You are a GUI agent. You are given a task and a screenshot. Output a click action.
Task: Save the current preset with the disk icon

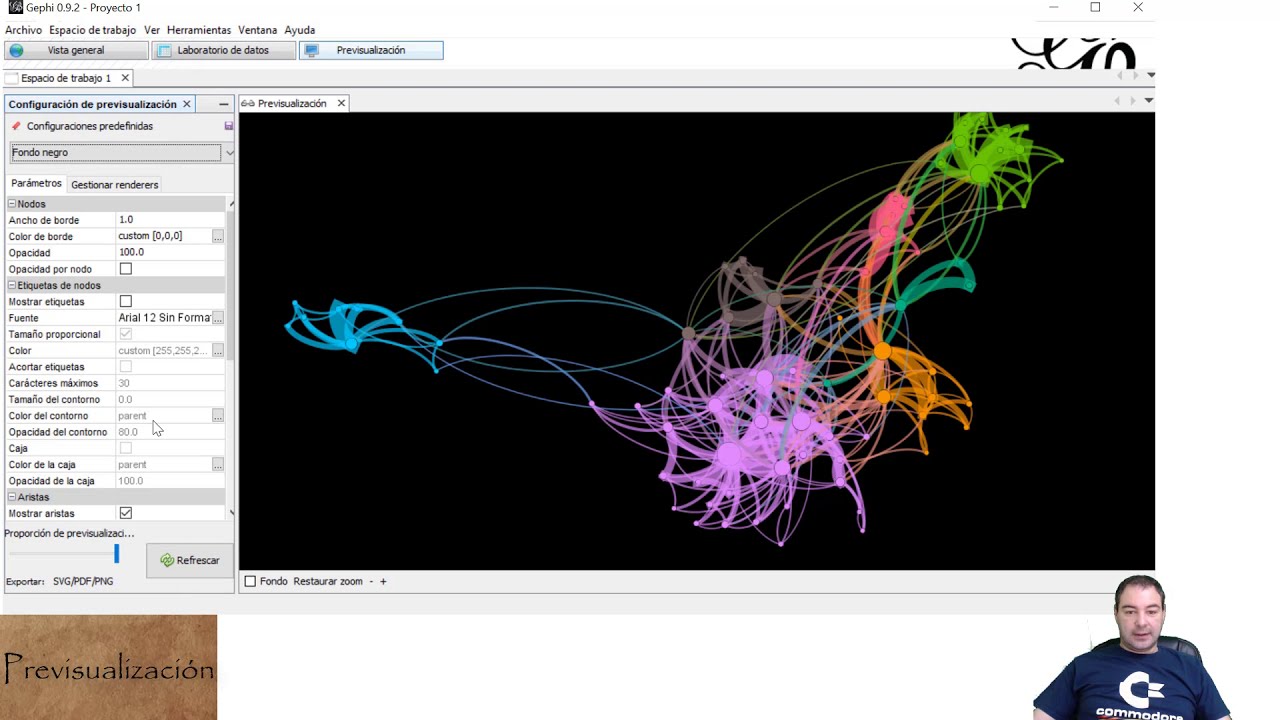228,126
